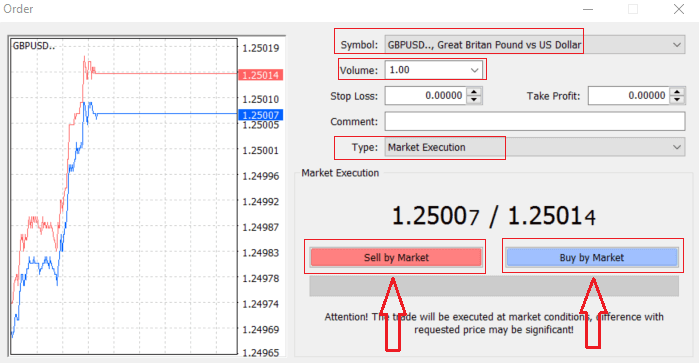Screen dimensions: 699x363
Task: Select the bid price label 1.25007 on chart
Action: (261, 115)
